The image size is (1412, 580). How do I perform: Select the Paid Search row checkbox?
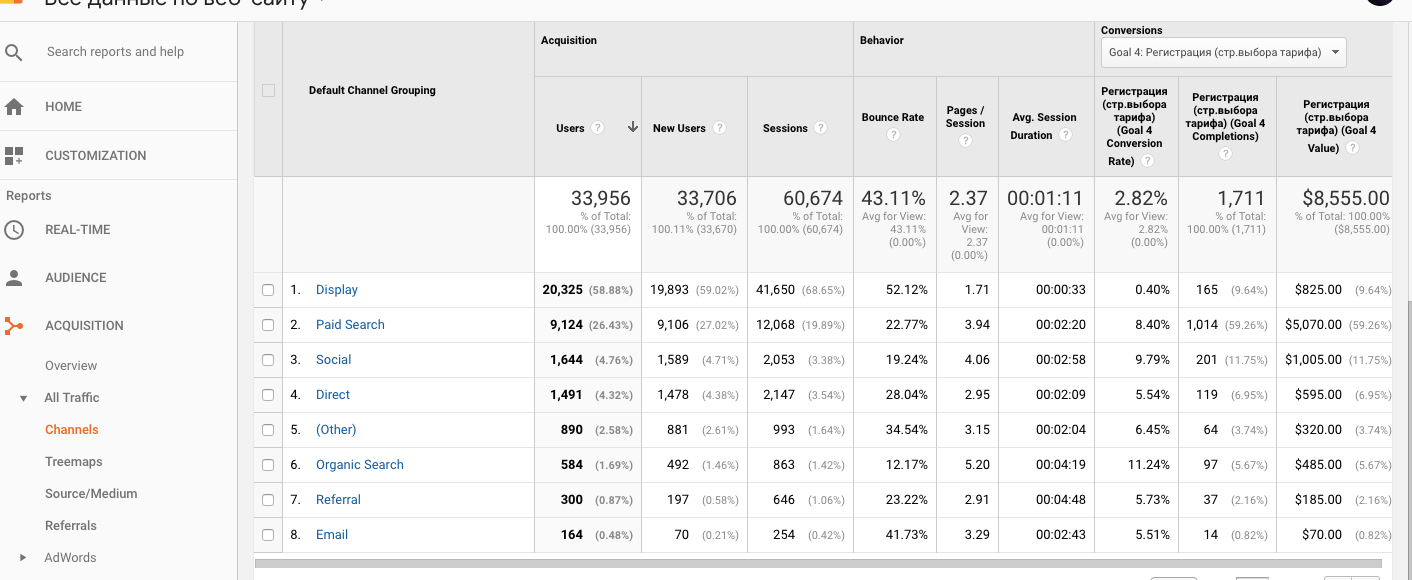coord(268,325)
